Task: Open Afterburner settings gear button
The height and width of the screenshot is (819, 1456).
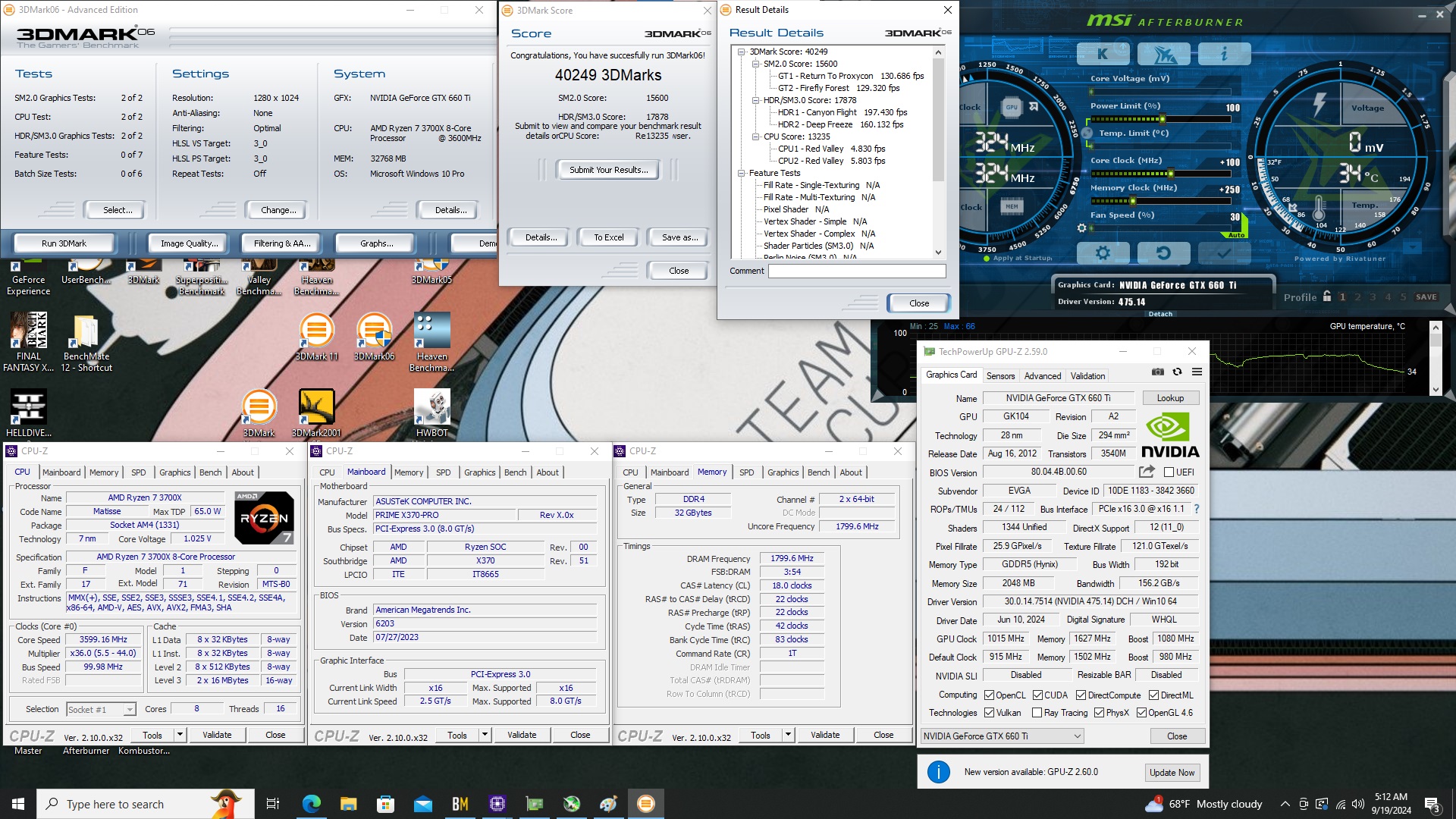Action: [1103, 253]
